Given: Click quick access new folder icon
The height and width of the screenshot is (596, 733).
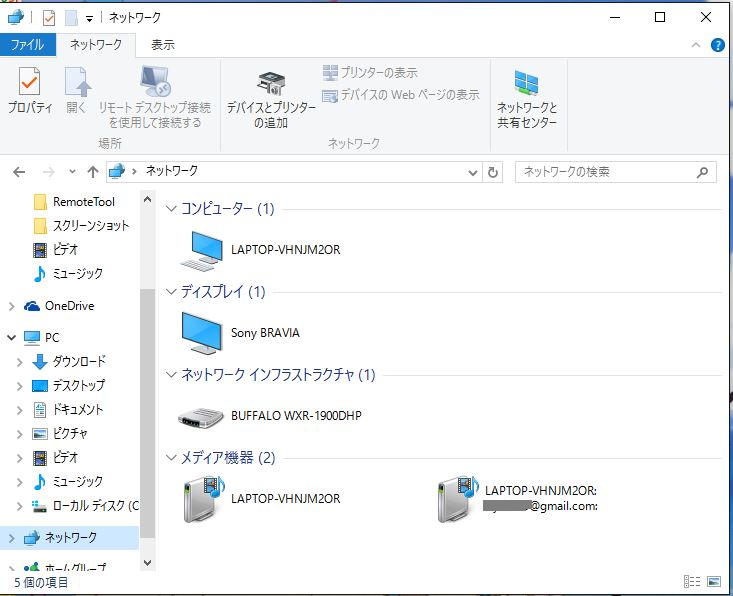Looking at the screenshot, I should pyautogui.click(x=71, y=18).
